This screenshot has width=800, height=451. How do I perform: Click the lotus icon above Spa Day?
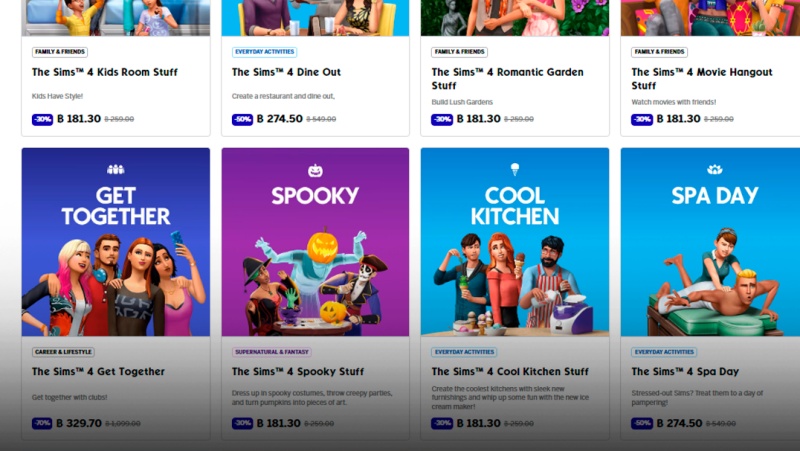pyautogui.click(x=714, y=169)
